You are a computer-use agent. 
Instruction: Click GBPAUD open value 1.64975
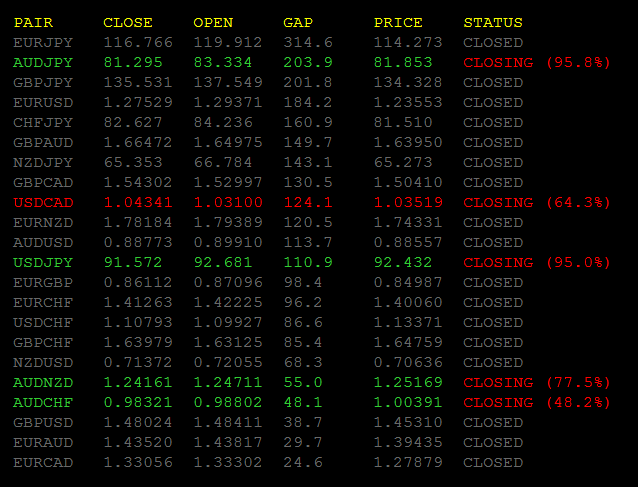pyautogui.click(x=228, y=142)
